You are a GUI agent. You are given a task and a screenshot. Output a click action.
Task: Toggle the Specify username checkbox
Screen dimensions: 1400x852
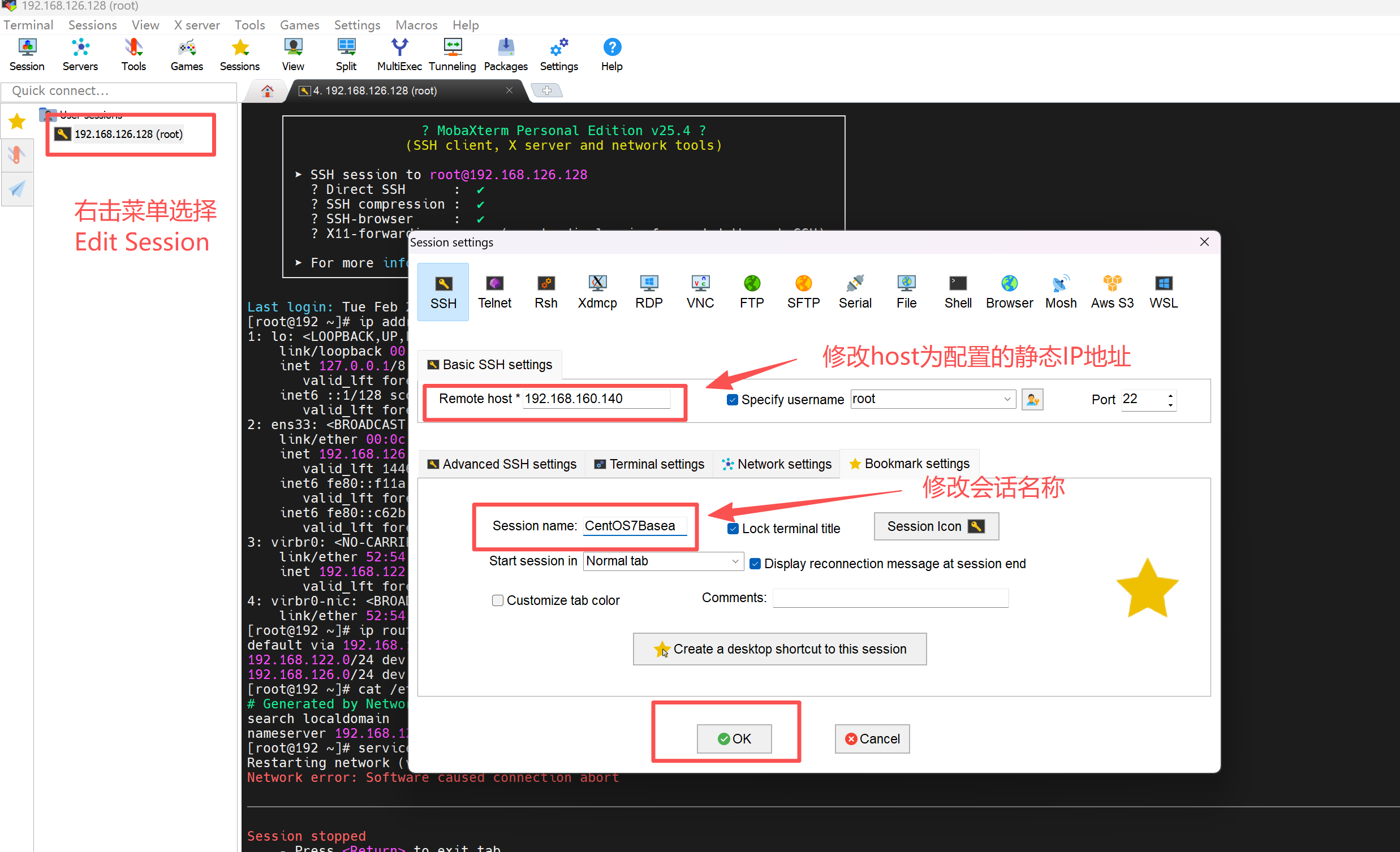click(x=733, y=400)
